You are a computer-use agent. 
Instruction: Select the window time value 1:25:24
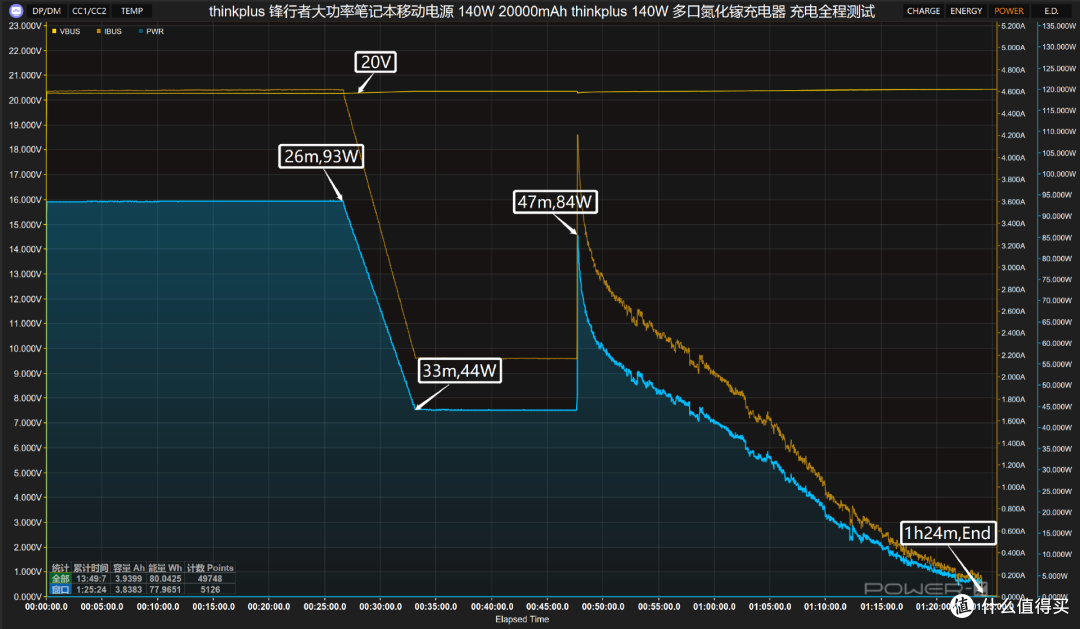[91, 589]
